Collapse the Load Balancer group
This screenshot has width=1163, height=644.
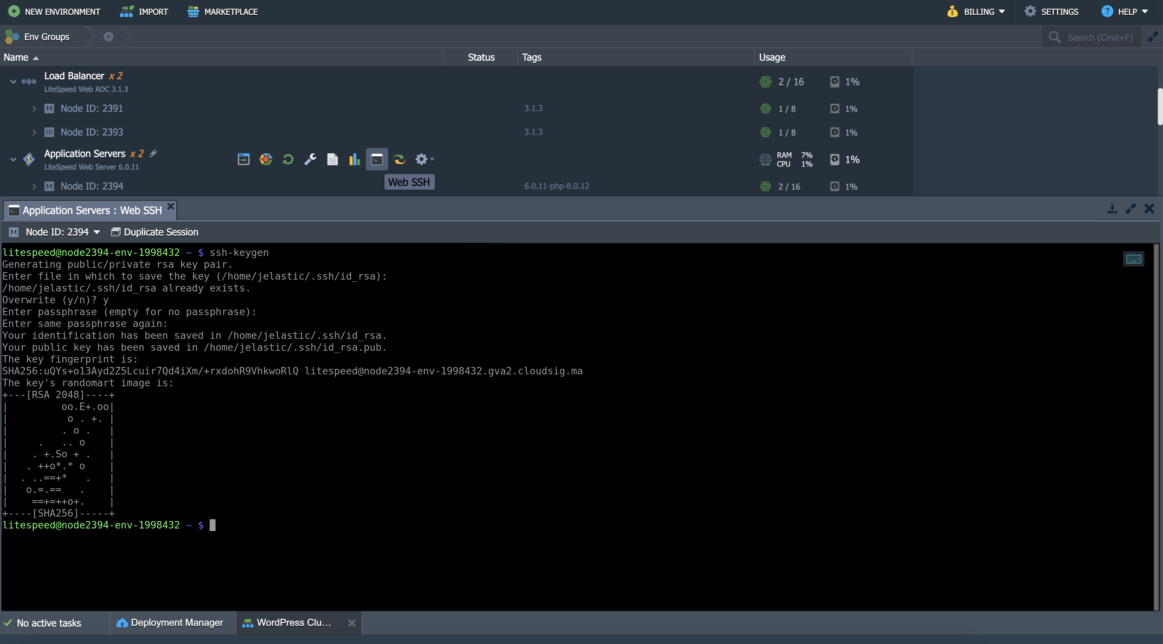(12, 81)
